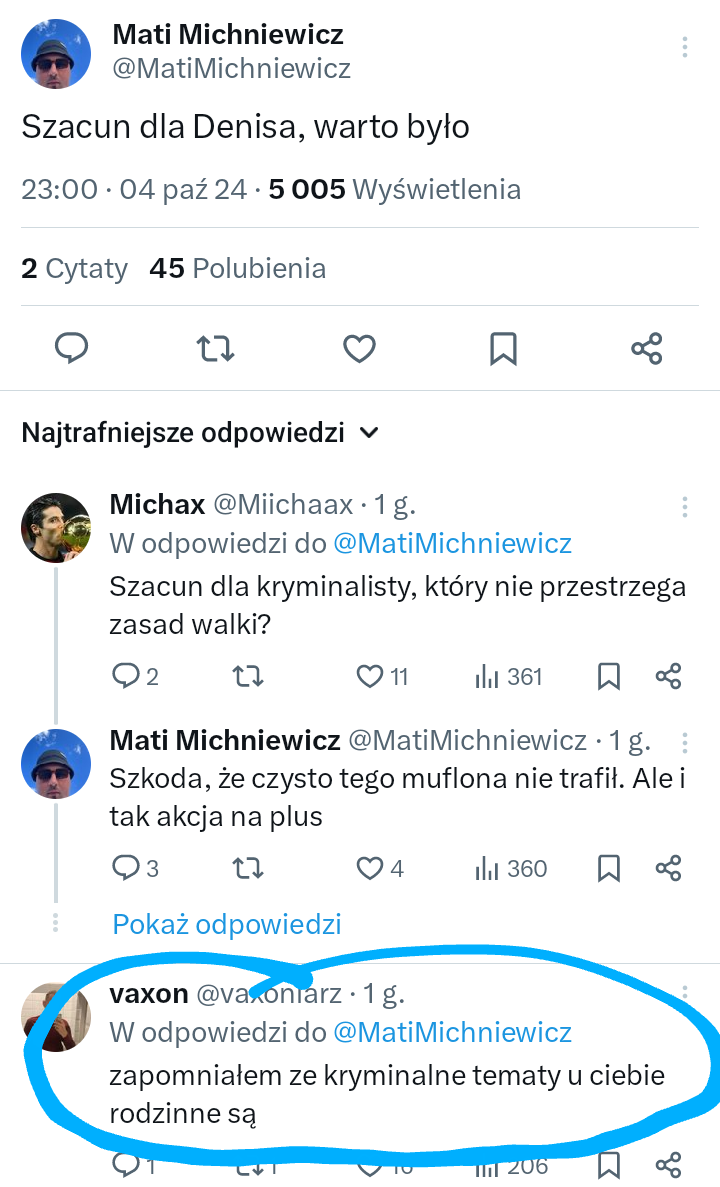Expand the 'Najtrafniejsze odpowiedzi' sort dropdown
Viewport: 720px width, 1187px height.
(x=369, y=433)
